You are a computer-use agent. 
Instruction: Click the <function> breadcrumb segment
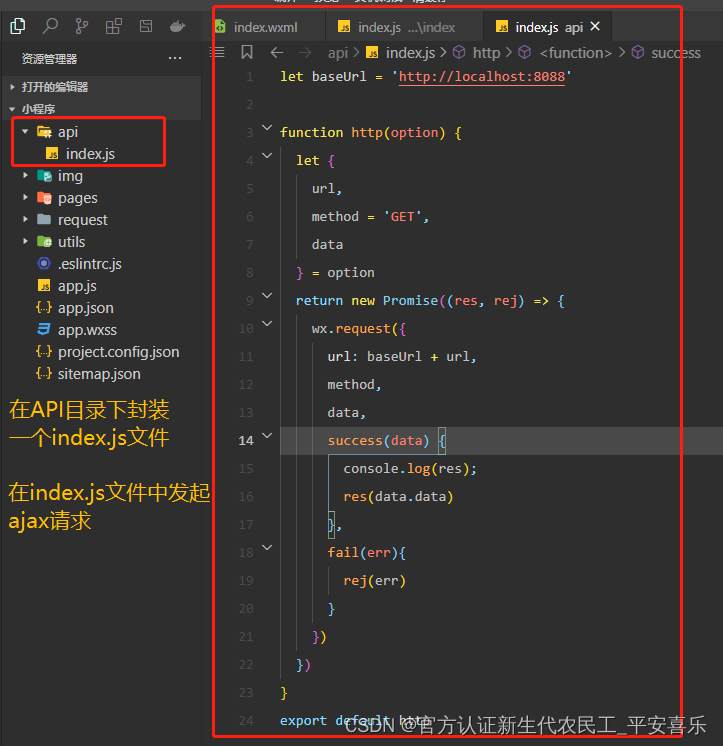(x=576, y=53)
